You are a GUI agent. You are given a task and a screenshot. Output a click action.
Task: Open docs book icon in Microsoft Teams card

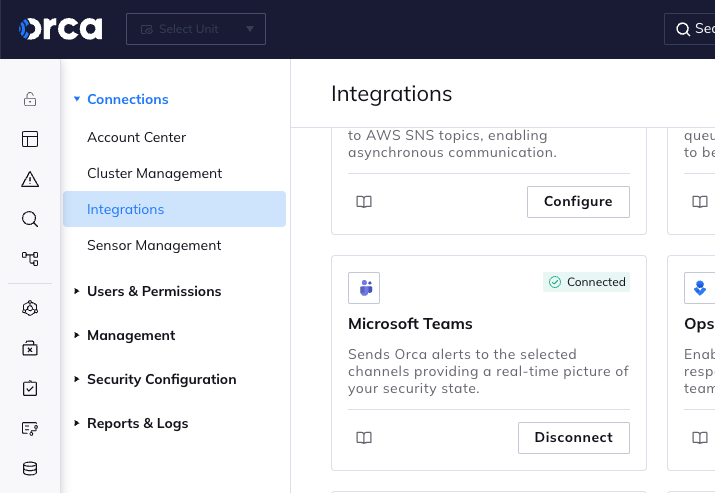click(364, 438)
